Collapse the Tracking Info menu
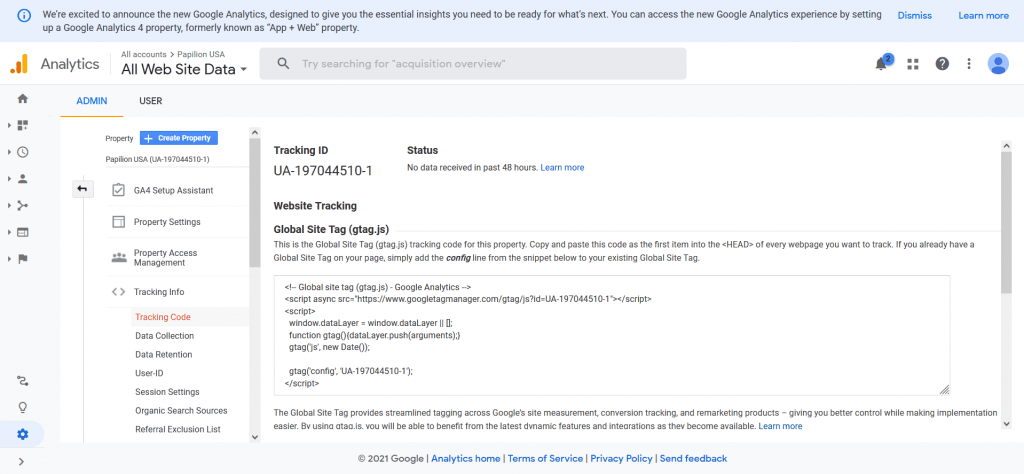Image resolution: width=1024 pixels, height=474 pixels. [x=159, y=292]
